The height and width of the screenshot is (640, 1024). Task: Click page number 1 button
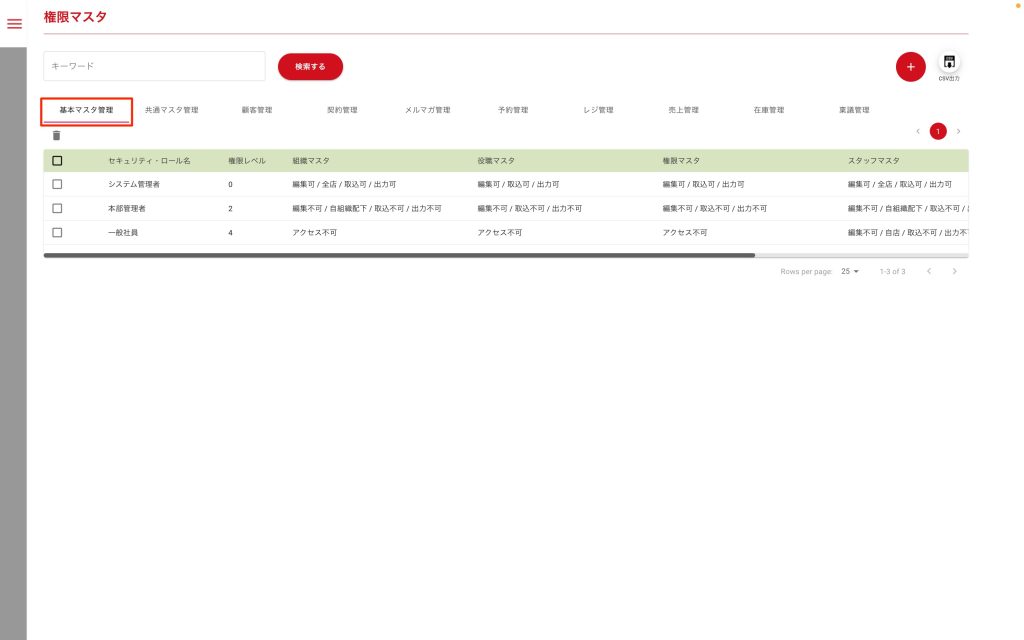tap(938, 131)
